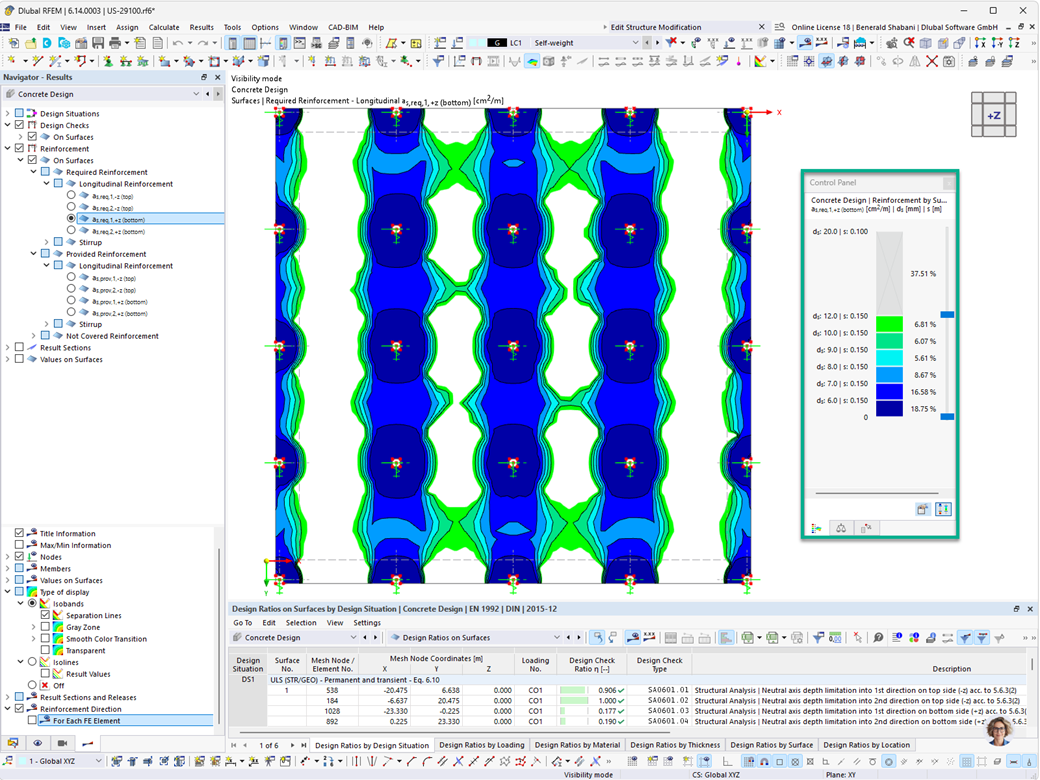Open the Concrete Design navigator dropdown
This screenshot has width=1040, height=780.
tap(196, 94)
